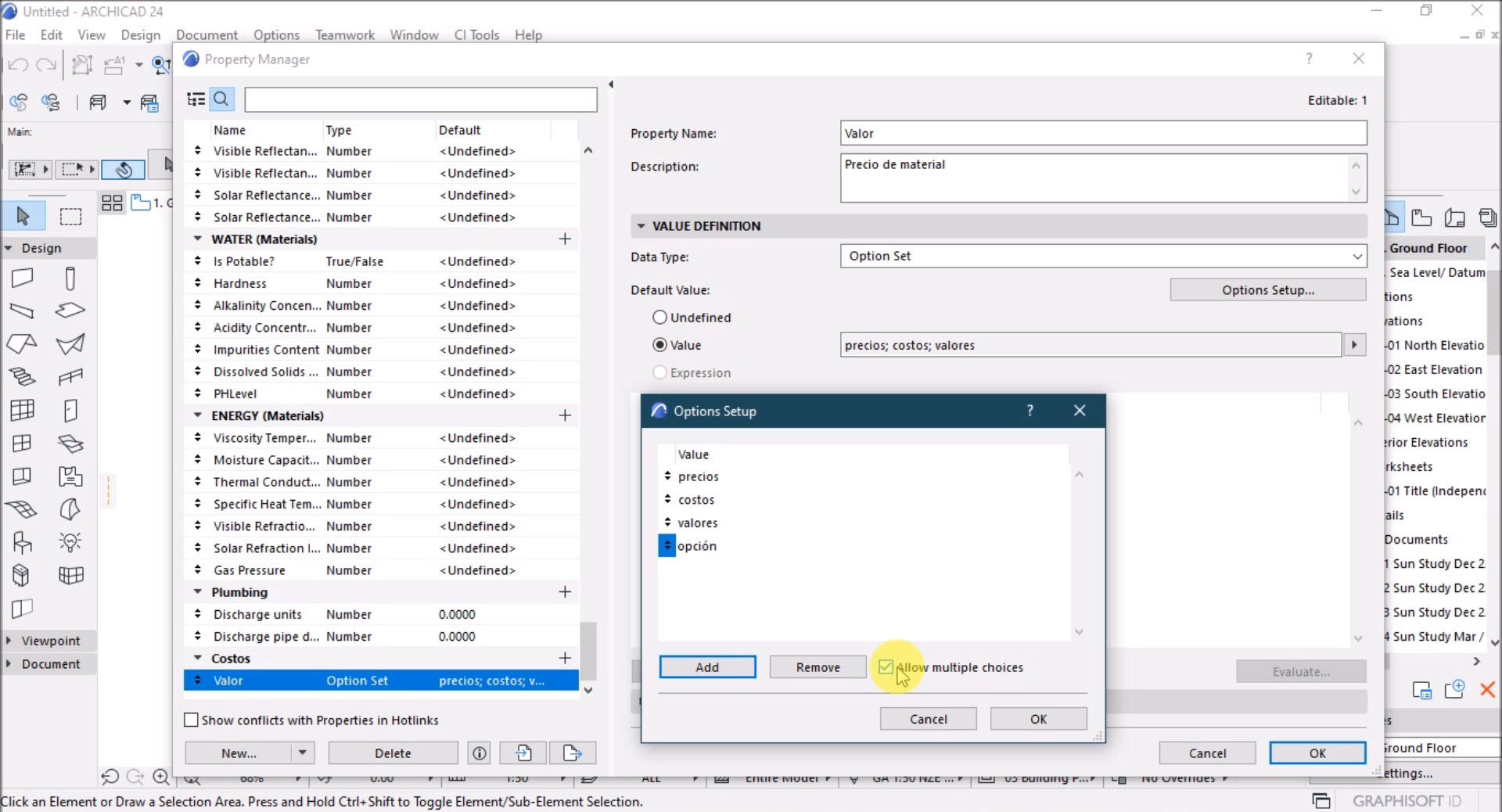Image resolution: width=1502 pixels, height=812 pixels.
Task: Click the import properties icon button
Action: pyautogui.click(x=523, y=753)
